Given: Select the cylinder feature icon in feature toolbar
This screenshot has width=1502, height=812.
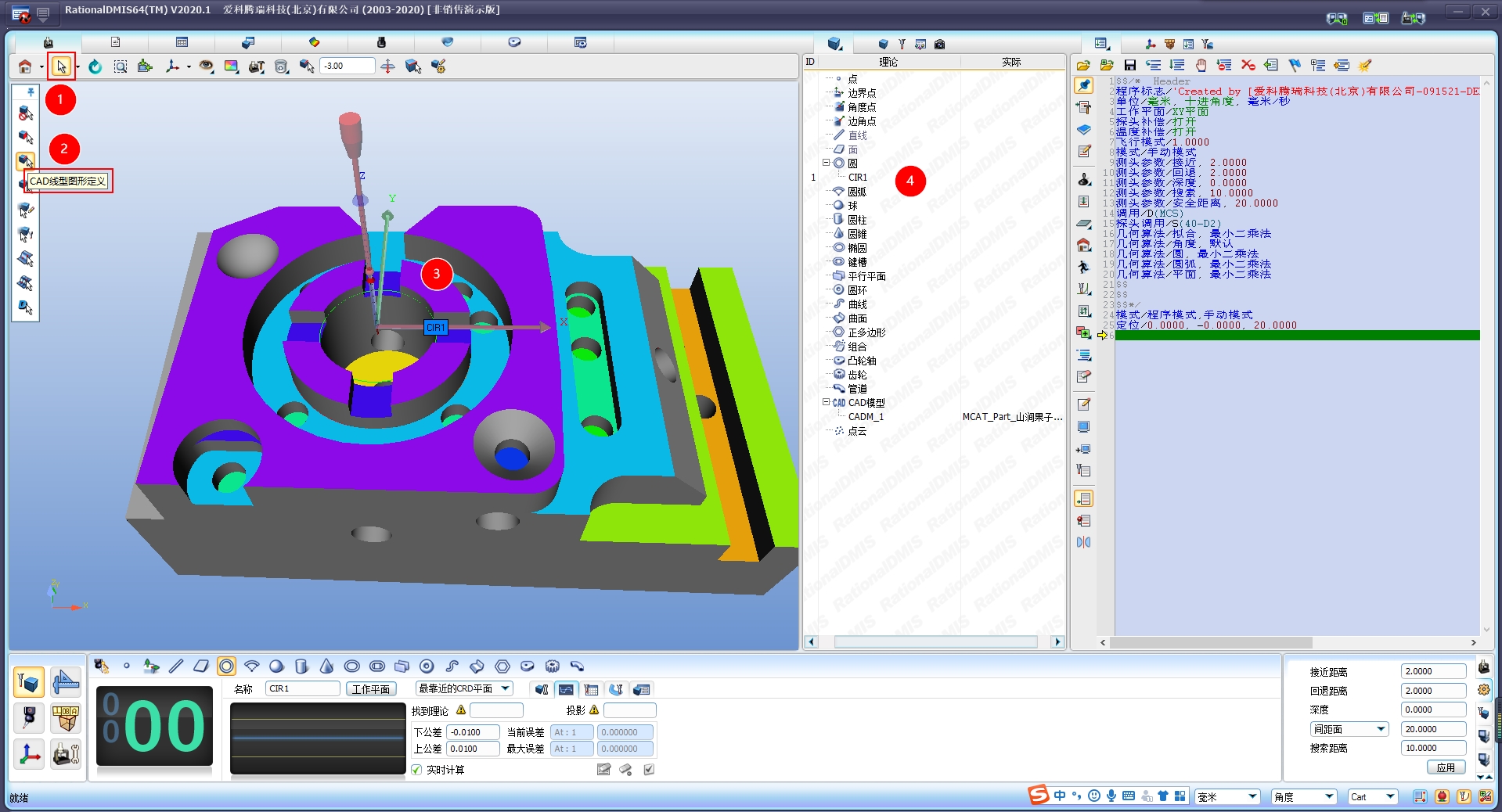Looking at the screenshot, I should [301, 666].
